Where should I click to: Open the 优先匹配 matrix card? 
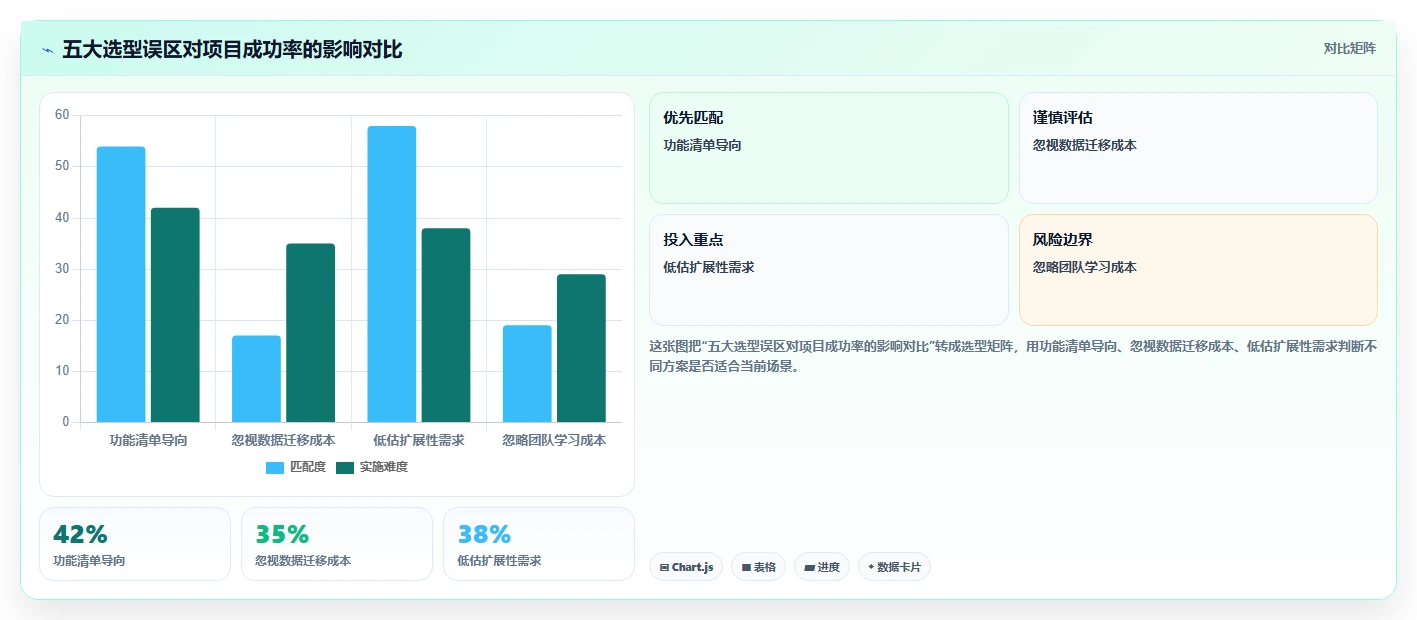[x=829, y=148]
